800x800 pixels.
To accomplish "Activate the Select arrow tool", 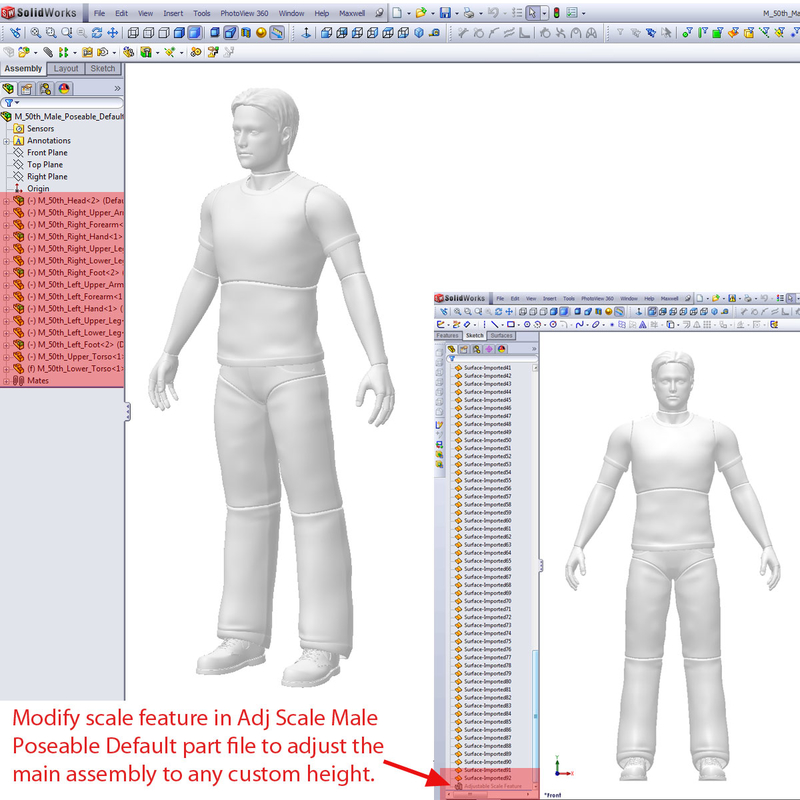I will (532, 10).
